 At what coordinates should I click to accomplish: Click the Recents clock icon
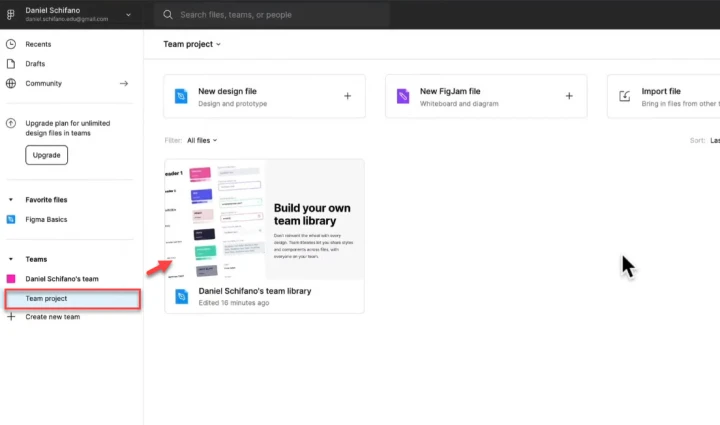point(11,44)
